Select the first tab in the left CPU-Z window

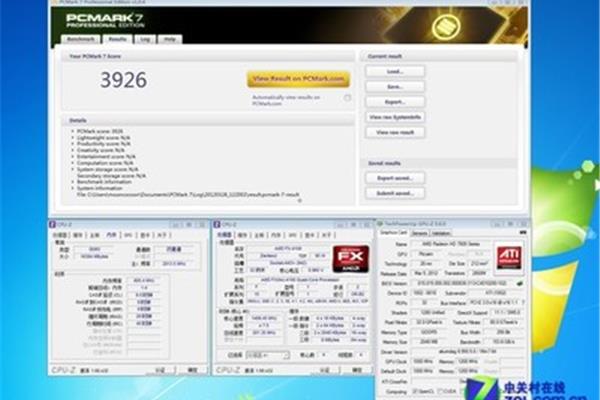[x=60, y=235]
